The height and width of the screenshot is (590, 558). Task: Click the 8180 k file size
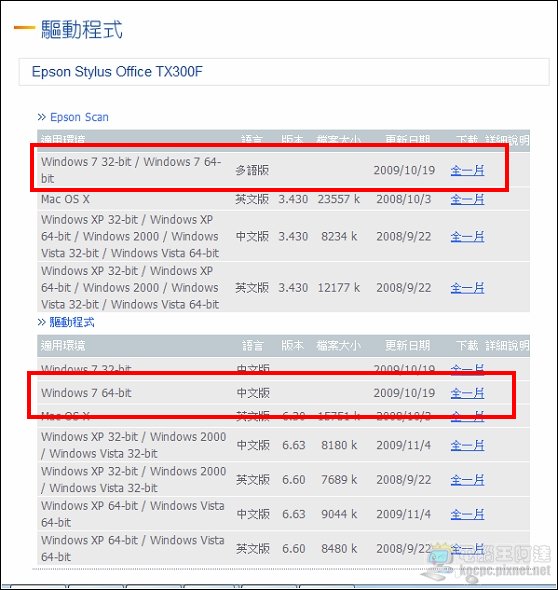pos(339,446)
